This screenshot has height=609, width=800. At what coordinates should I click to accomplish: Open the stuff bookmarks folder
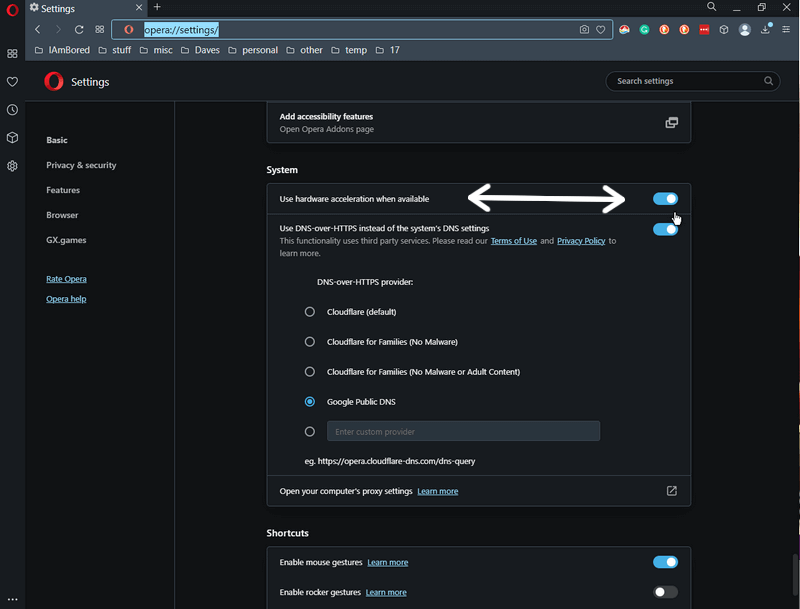(115, 50)
